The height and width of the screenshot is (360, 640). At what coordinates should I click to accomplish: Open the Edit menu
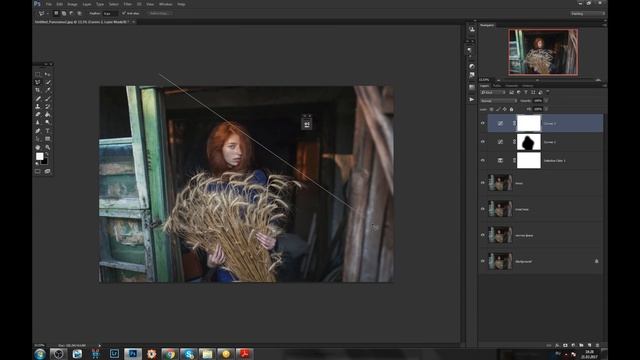[x=59, y=4]
